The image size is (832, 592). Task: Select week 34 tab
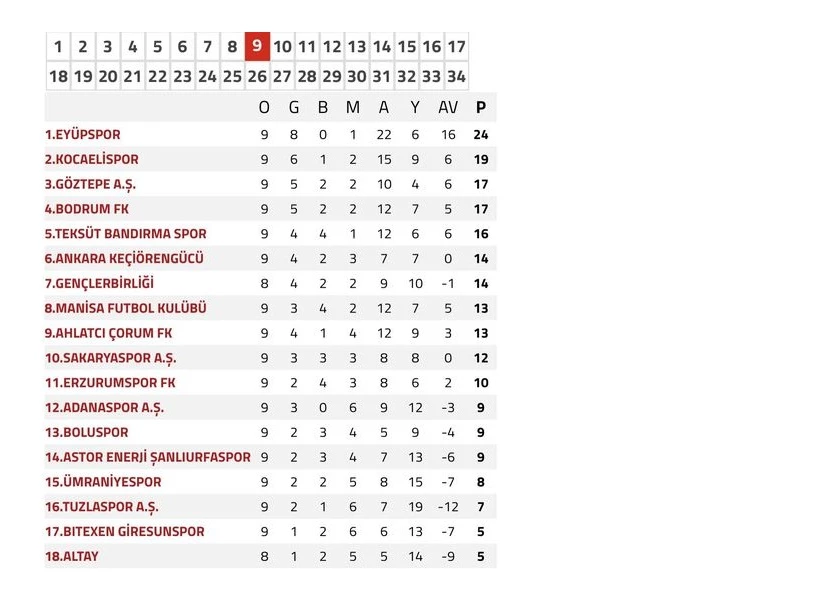(456, 76)
